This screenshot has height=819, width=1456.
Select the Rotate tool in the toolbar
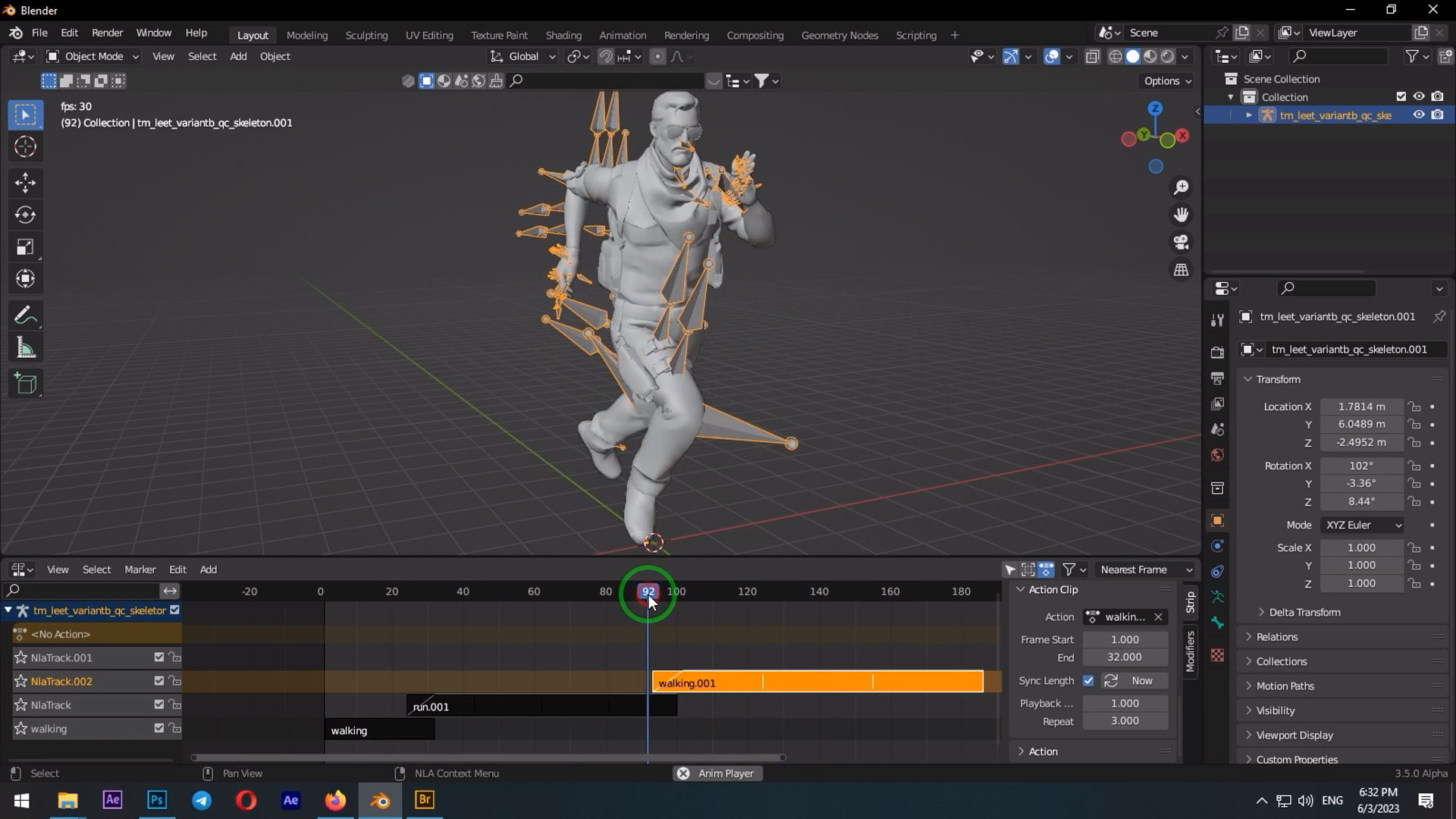pyautogui.click(x=25, y=215)
